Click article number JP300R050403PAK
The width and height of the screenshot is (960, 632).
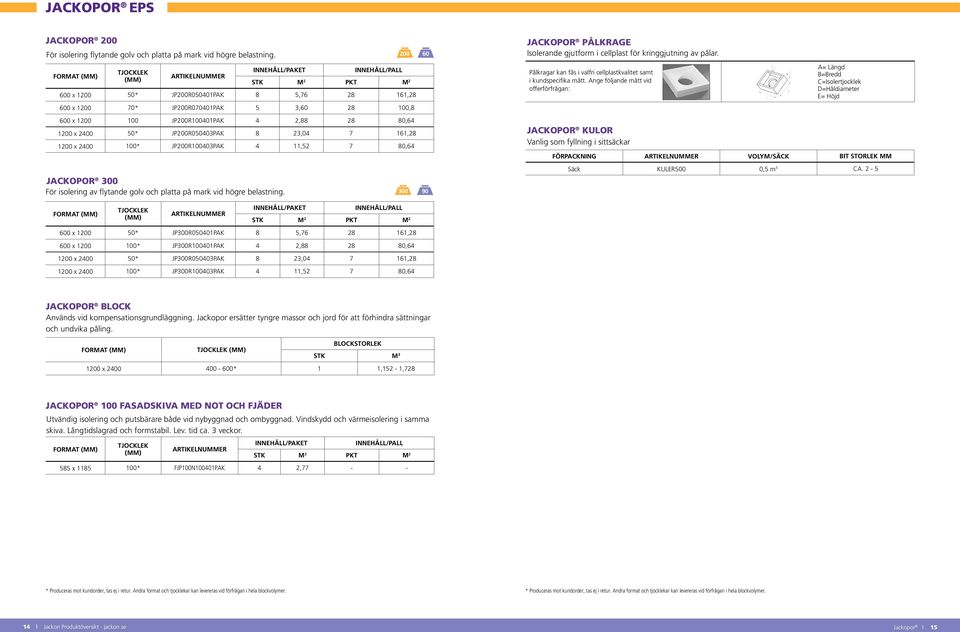[x=198, y=258]
